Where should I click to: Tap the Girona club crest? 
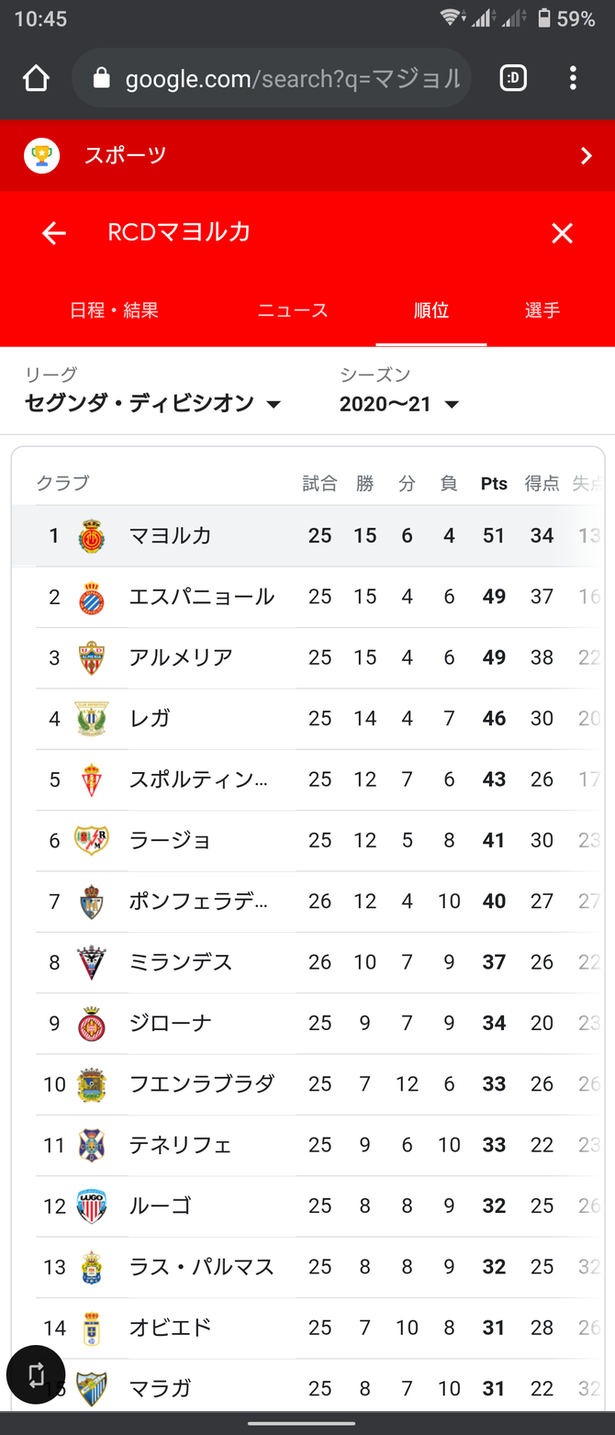pyautogui.click(x=92, y=1023)
